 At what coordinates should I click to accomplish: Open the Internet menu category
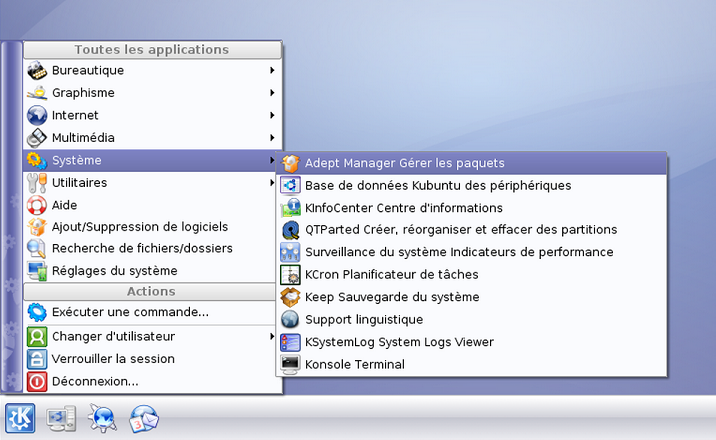tap(75, 115)
